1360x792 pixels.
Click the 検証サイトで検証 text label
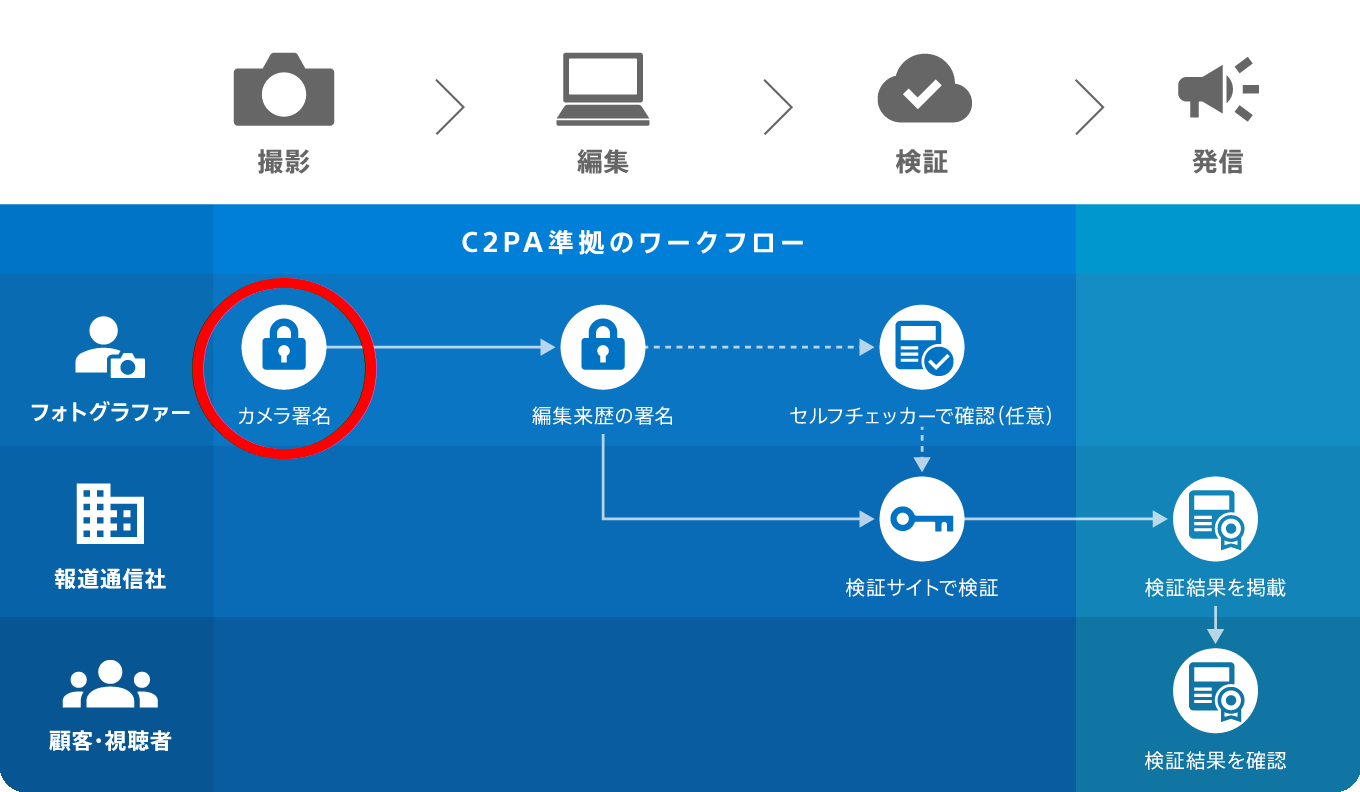(x=922, y=587)
